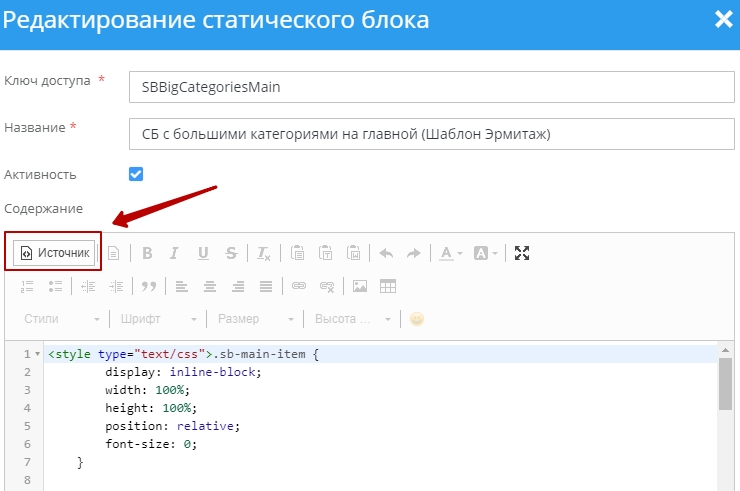Insert table using toolbar icon
This screenshot has height=491, width=740.
click(388, 286)
